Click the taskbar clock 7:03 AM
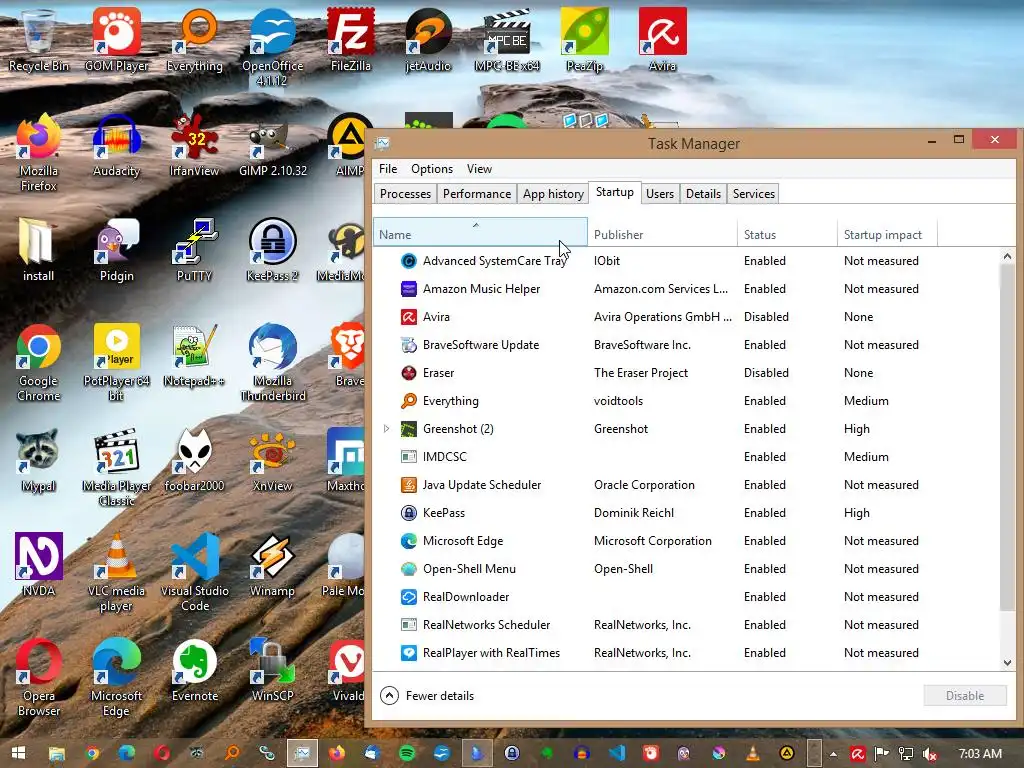The height and width of the screenshot is (768, 1024). coord(980,754)
